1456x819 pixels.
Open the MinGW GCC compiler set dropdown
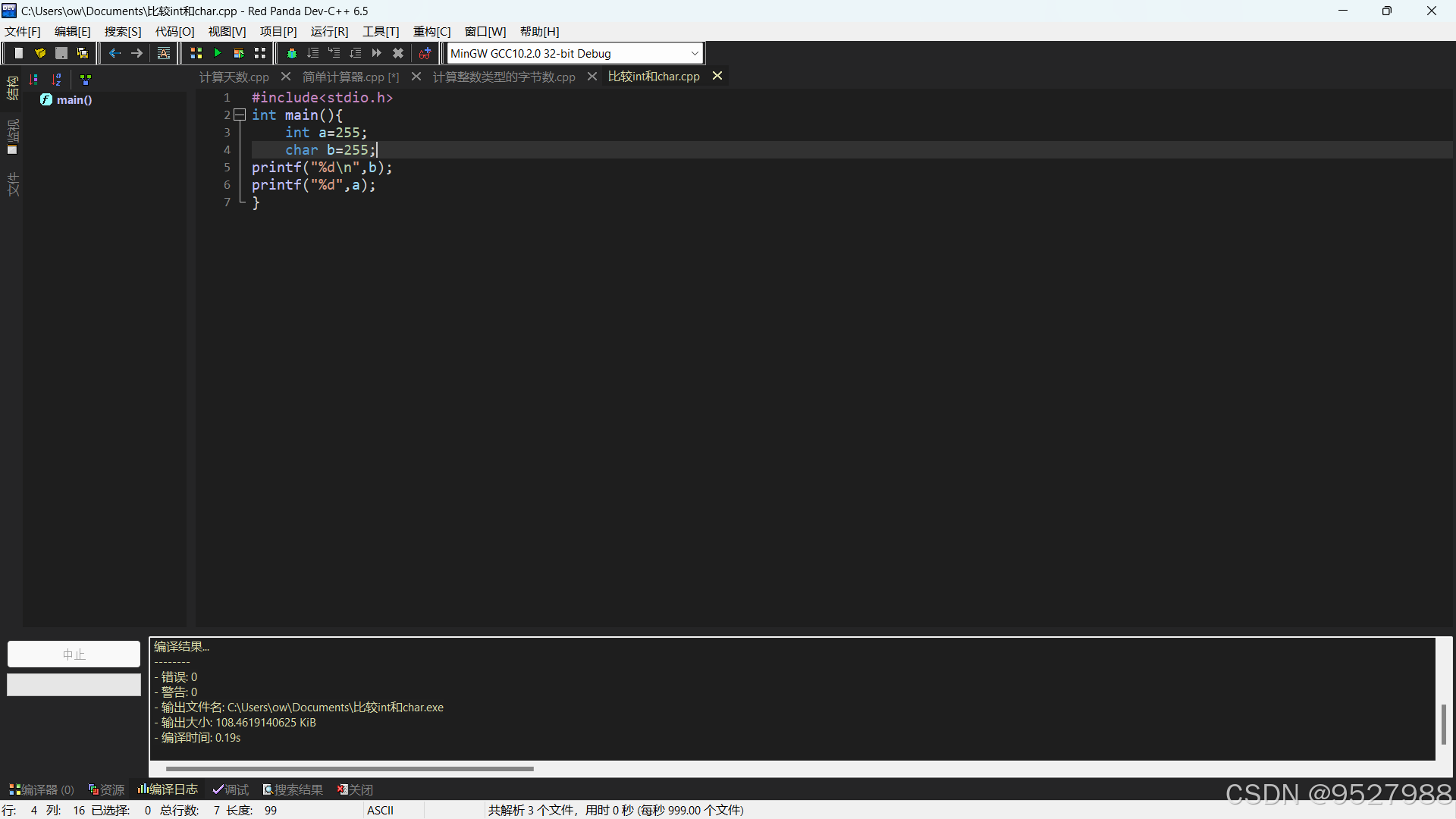point(695,53)
